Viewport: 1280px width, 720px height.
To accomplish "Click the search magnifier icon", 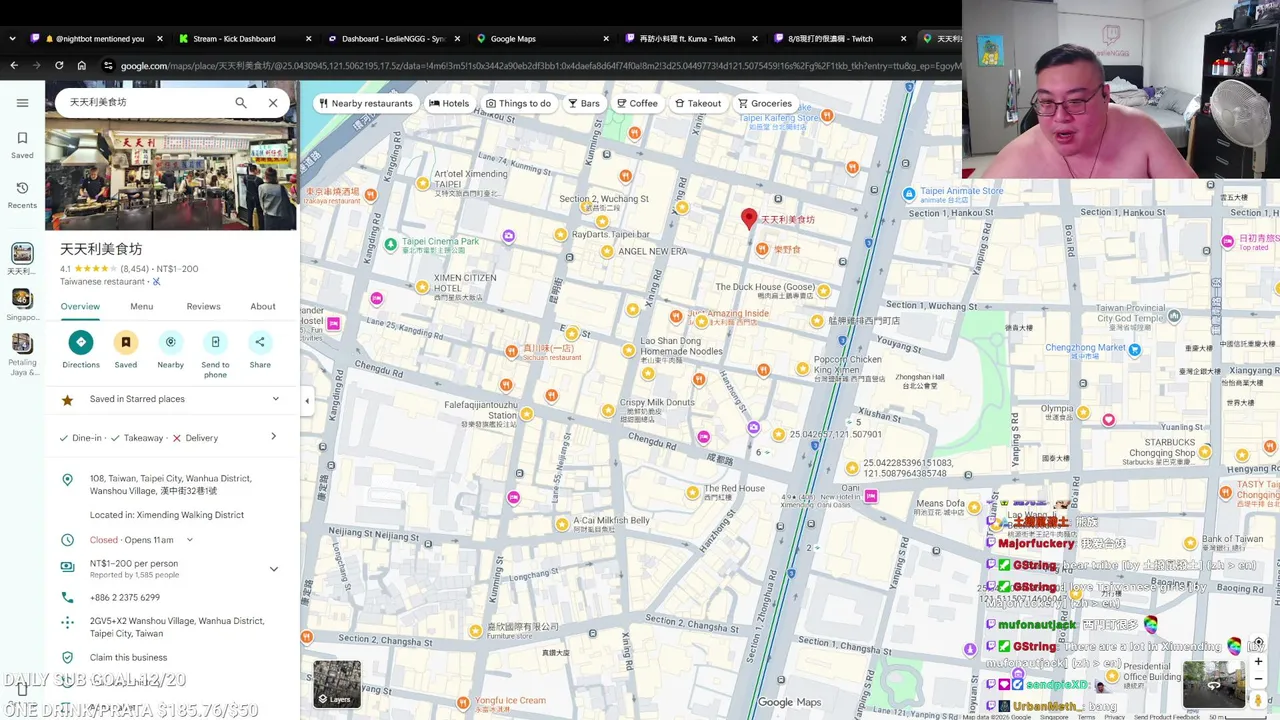I will [241, 102].
